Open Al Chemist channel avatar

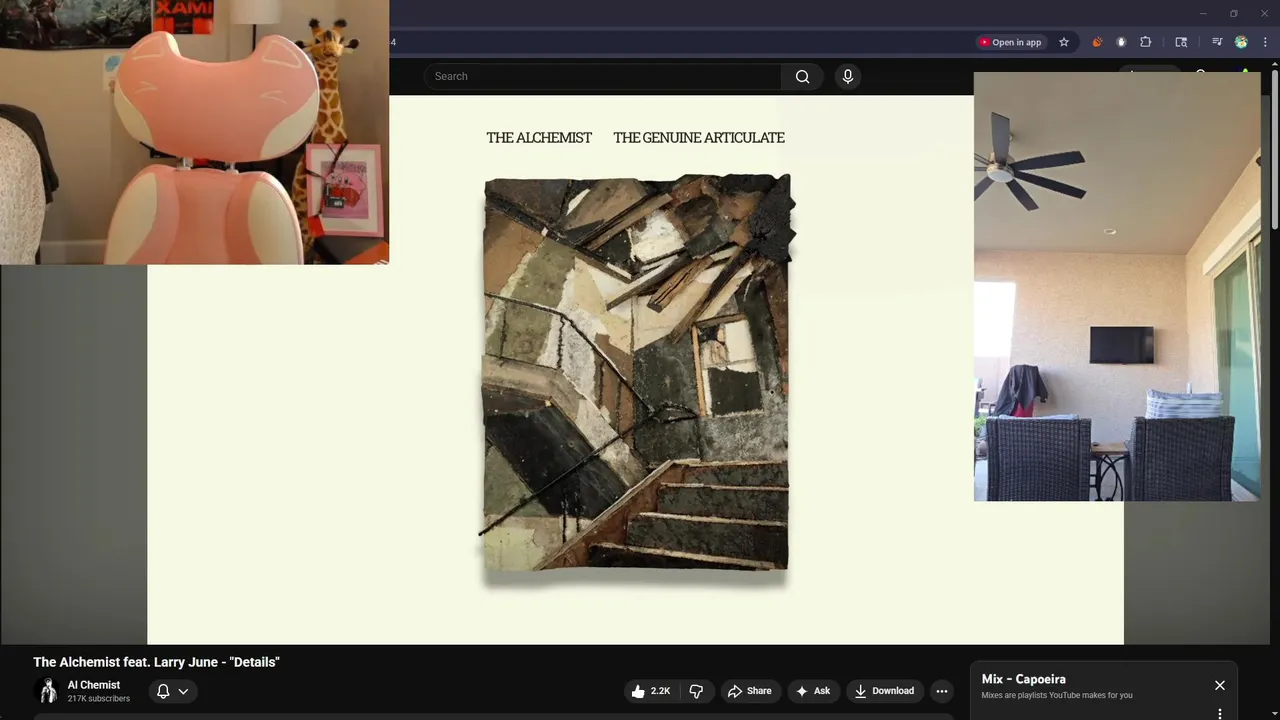click(47, 691)
